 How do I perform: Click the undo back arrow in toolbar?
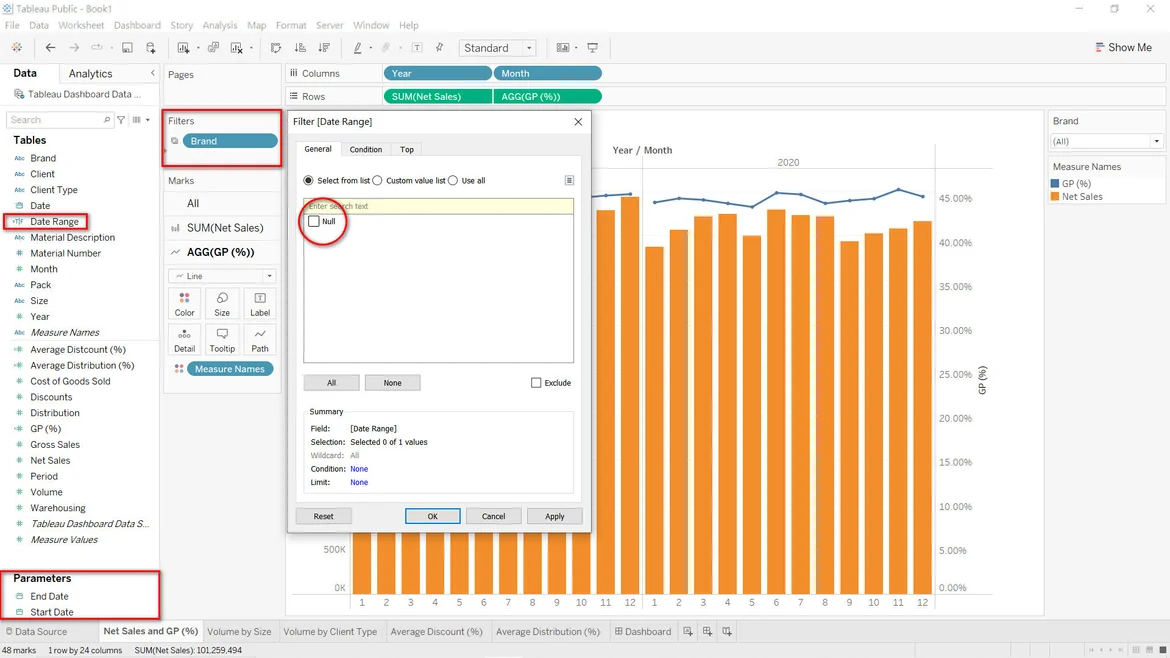(x=50, y=48)
